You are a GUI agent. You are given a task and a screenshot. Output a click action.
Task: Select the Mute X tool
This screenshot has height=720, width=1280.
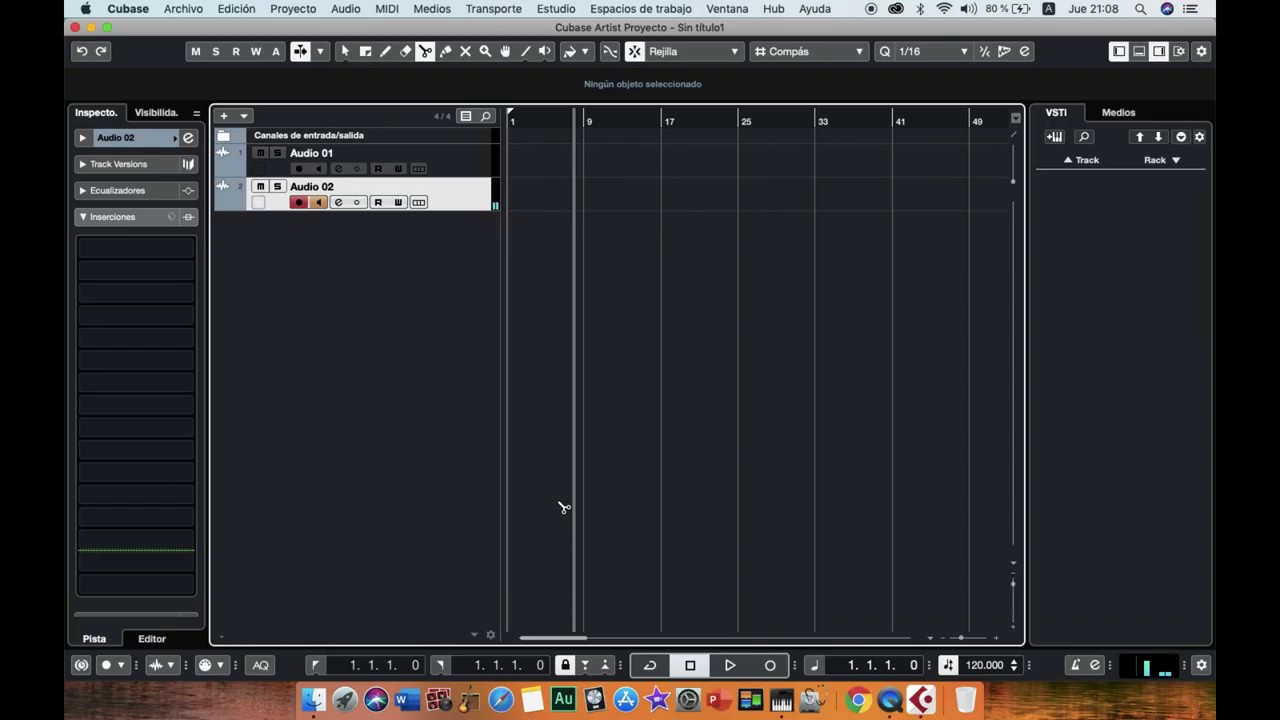point(465,51)
